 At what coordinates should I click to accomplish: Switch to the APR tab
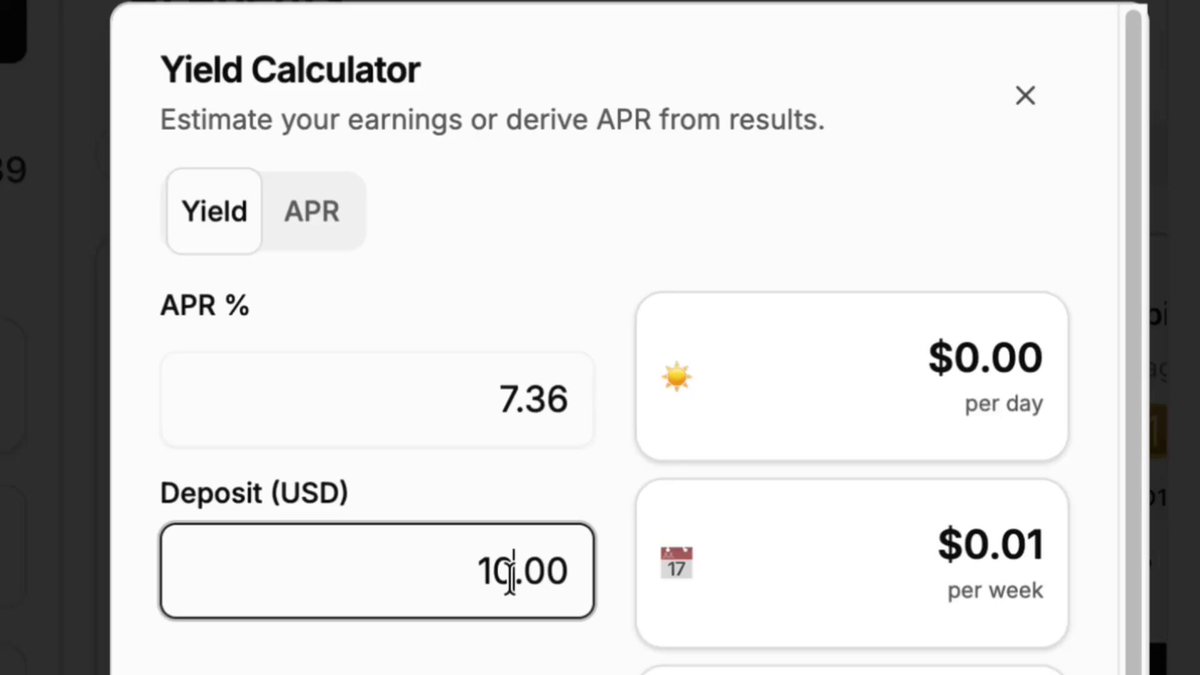[x=312, y=211]
